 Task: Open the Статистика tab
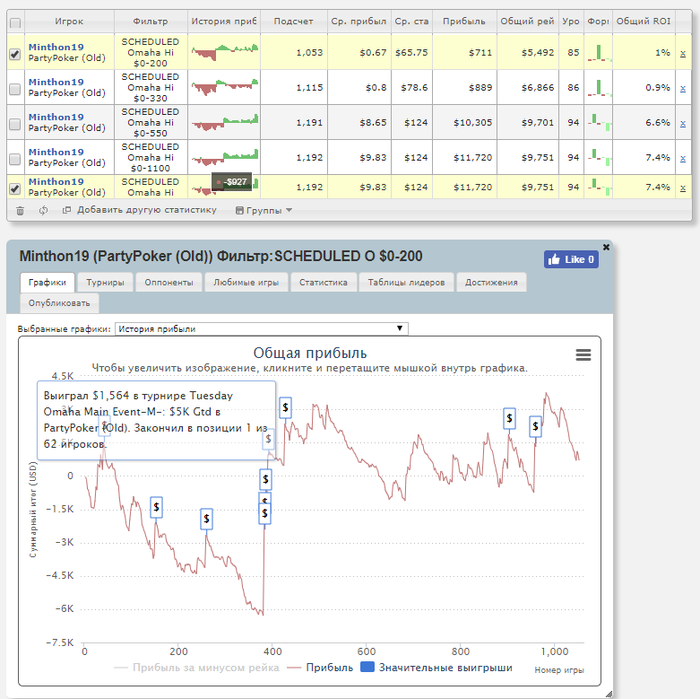coord(323,282)
